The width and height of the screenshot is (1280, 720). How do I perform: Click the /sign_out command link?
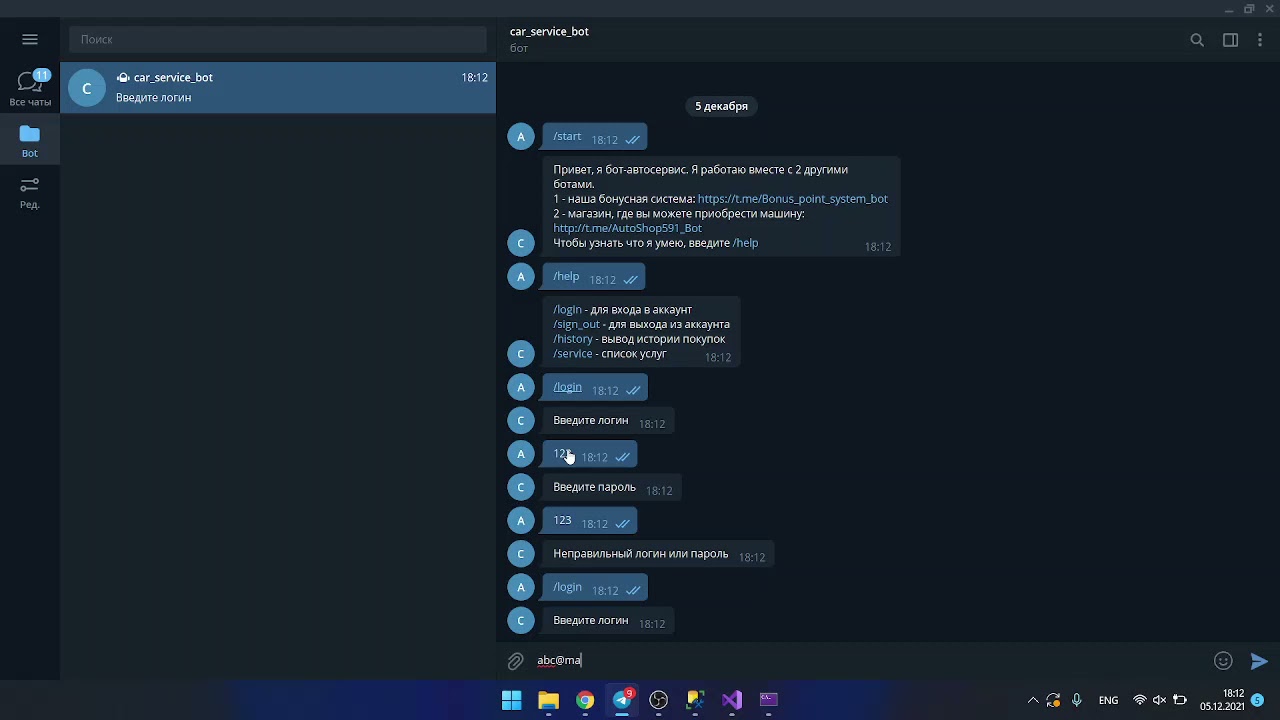pos(576,324)
